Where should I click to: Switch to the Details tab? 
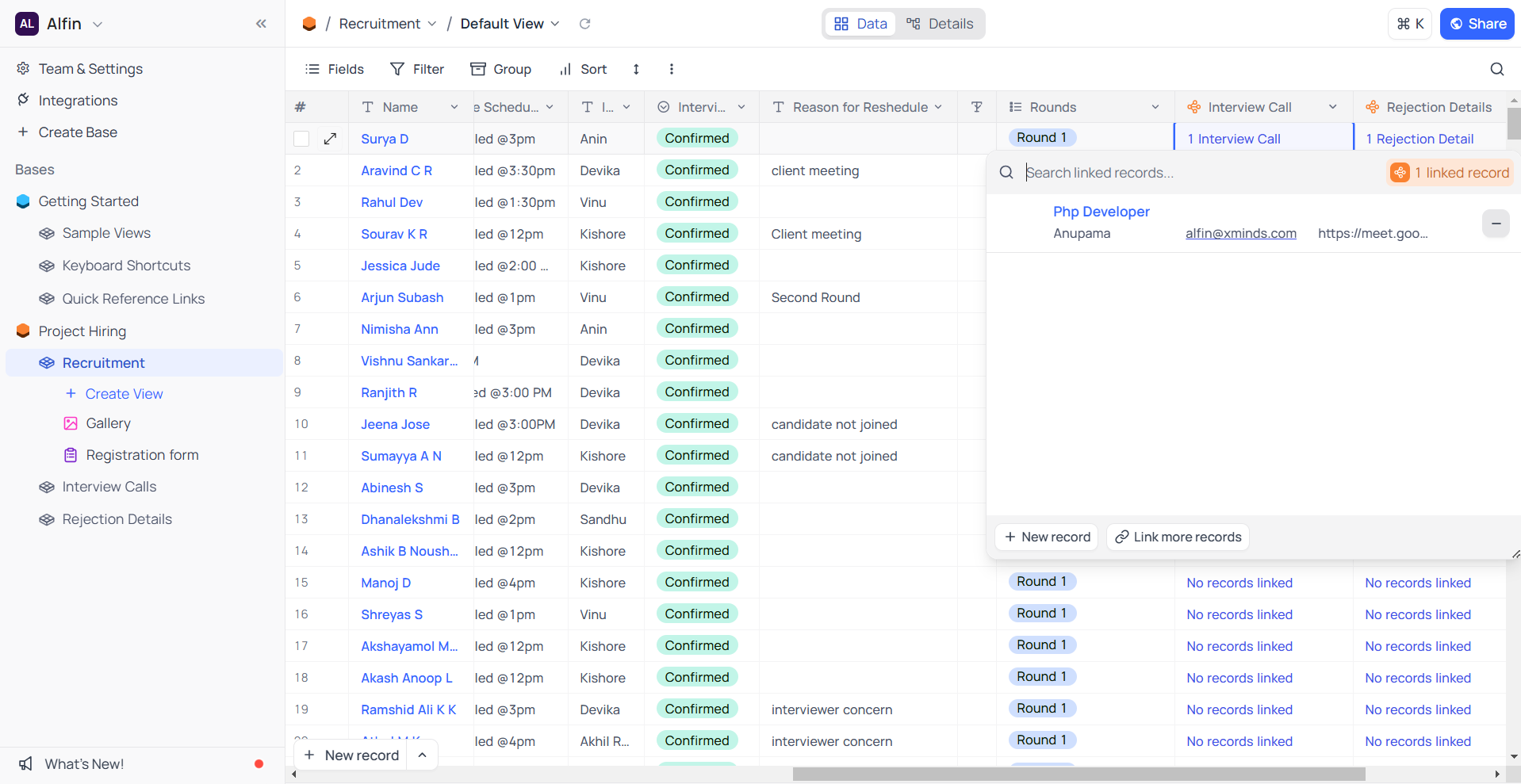tap(940, 24)
